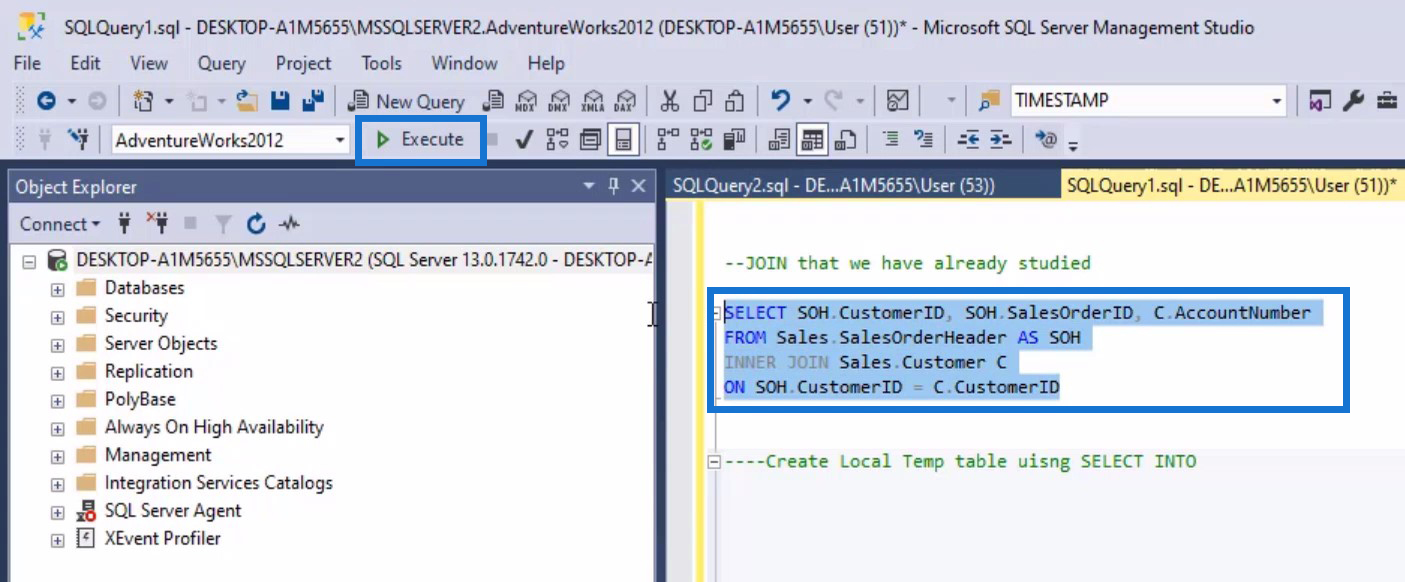The height and width of the screenshot is (582, 1405).
Task: Collapse the SELECT statement outline block
Action: pos(714,313)
